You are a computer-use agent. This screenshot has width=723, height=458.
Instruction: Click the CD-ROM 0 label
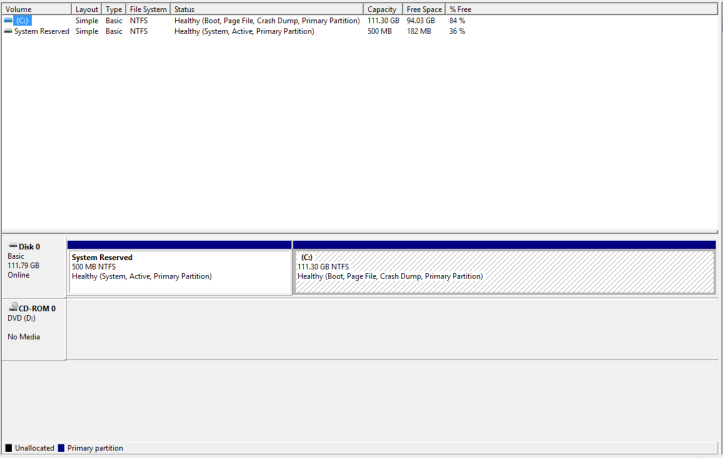click(37, 308)
